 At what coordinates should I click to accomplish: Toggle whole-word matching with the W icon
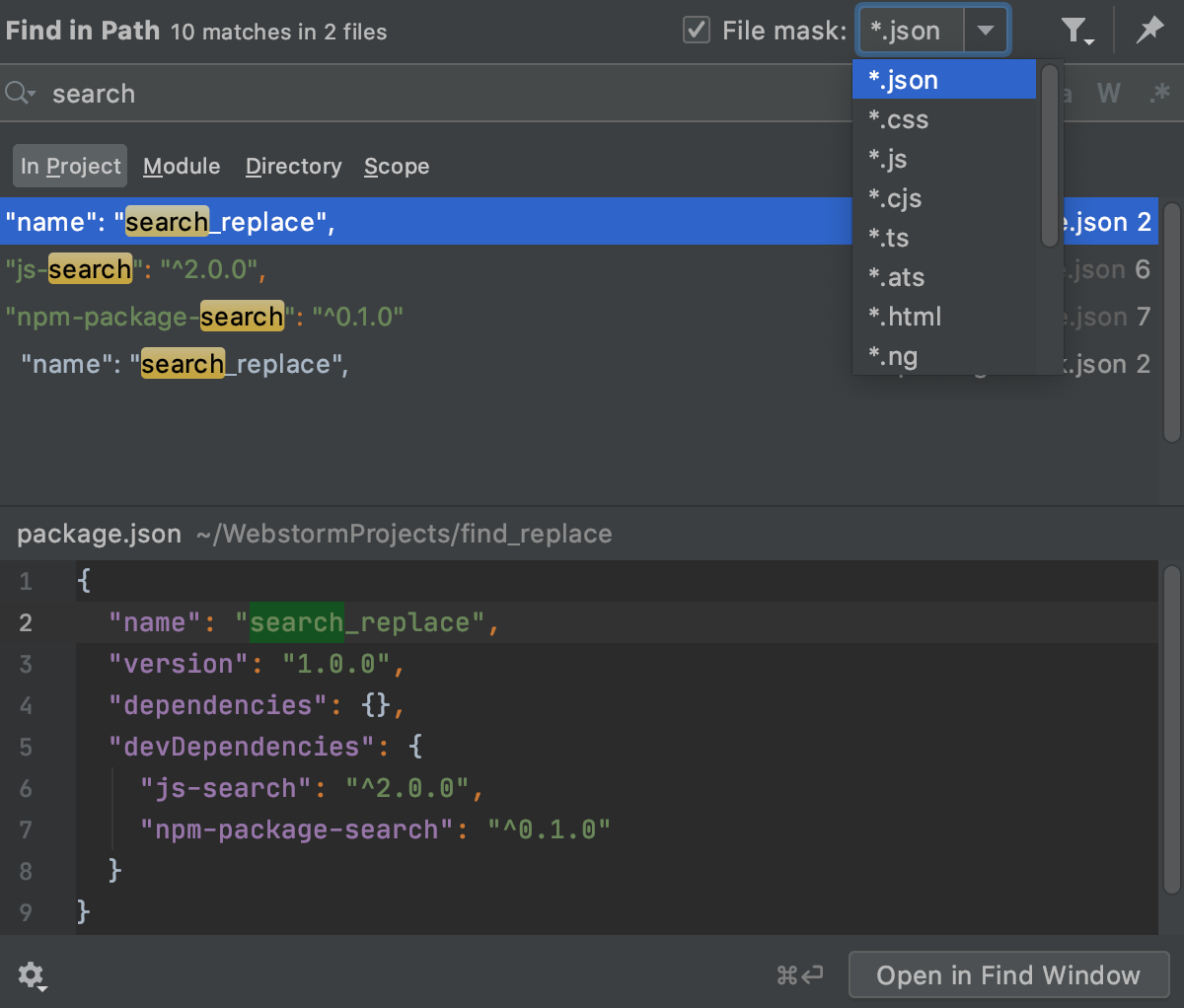[x=1108, y=93]
